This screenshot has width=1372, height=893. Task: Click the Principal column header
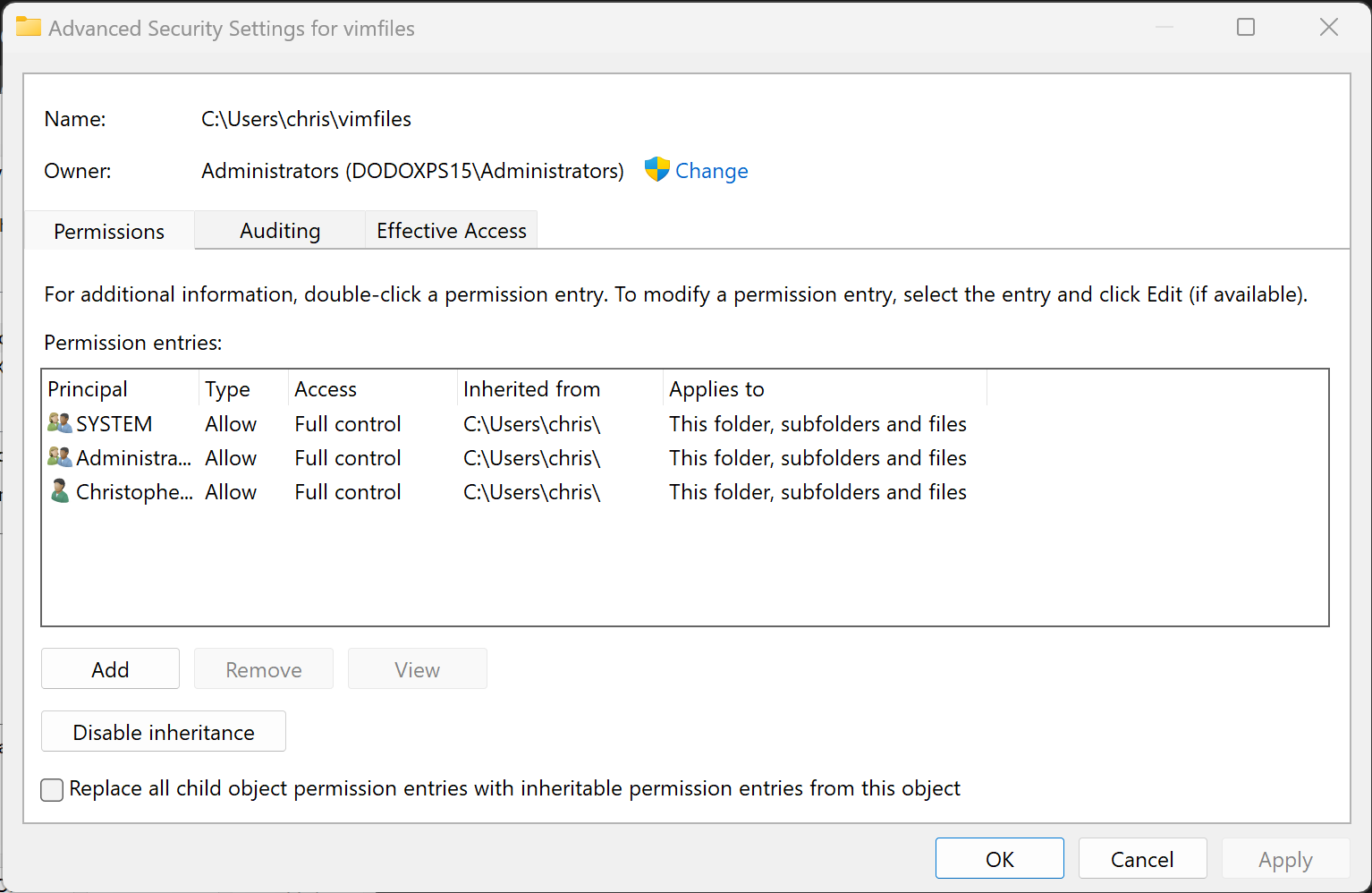click(87, 388)
